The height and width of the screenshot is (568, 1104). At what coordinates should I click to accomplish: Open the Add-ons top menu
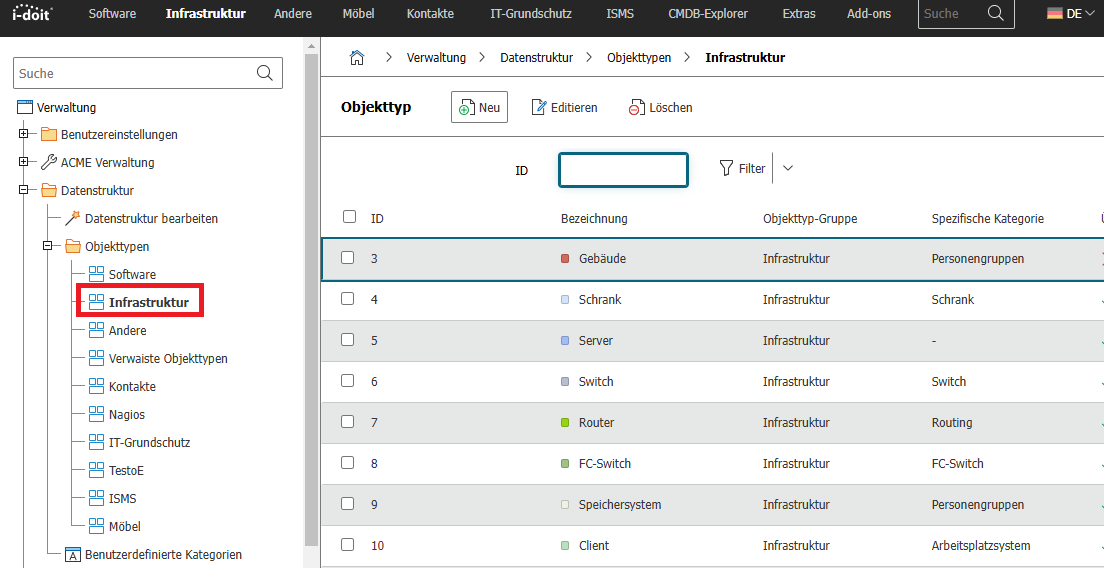click(868, 13)
